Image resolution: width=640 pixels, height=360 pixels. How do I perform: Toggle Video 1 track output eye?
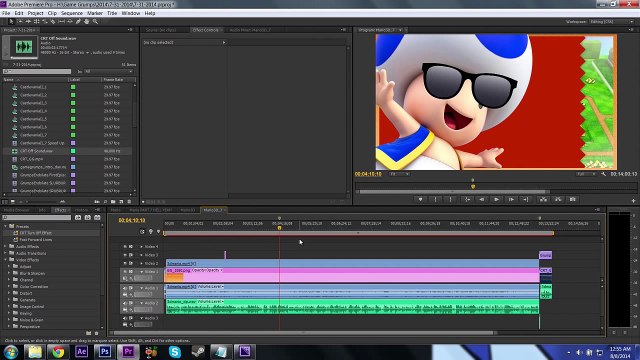pyautogui.click(x=125, y=271)
